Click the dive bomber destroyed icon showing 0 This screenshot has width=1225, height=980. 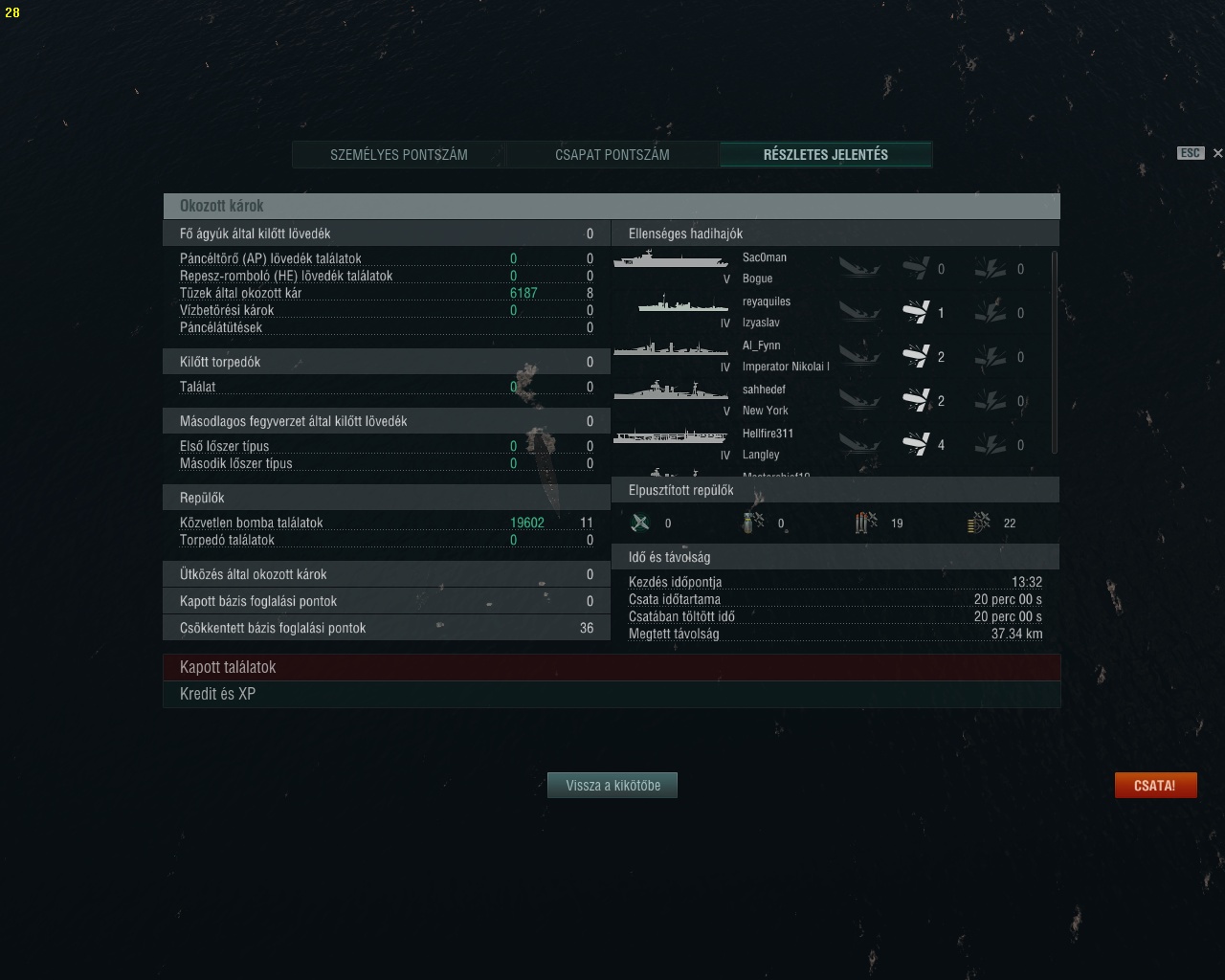click(x=753, y=523)
